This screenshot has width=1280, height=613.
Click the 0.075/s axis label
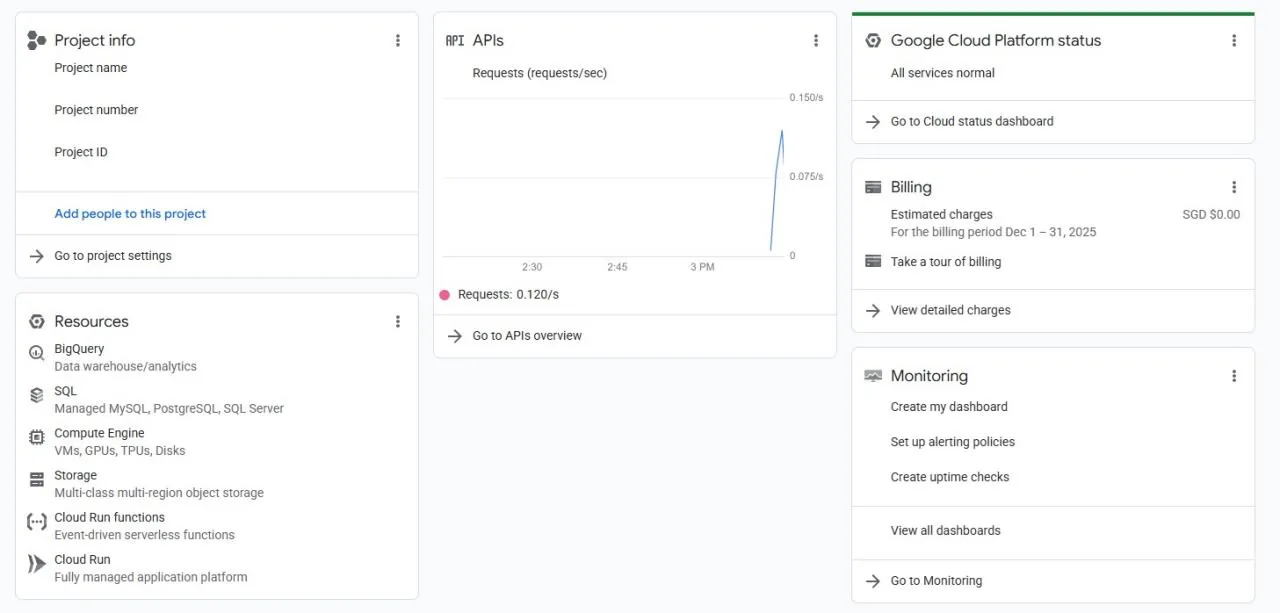coord(806,177)
